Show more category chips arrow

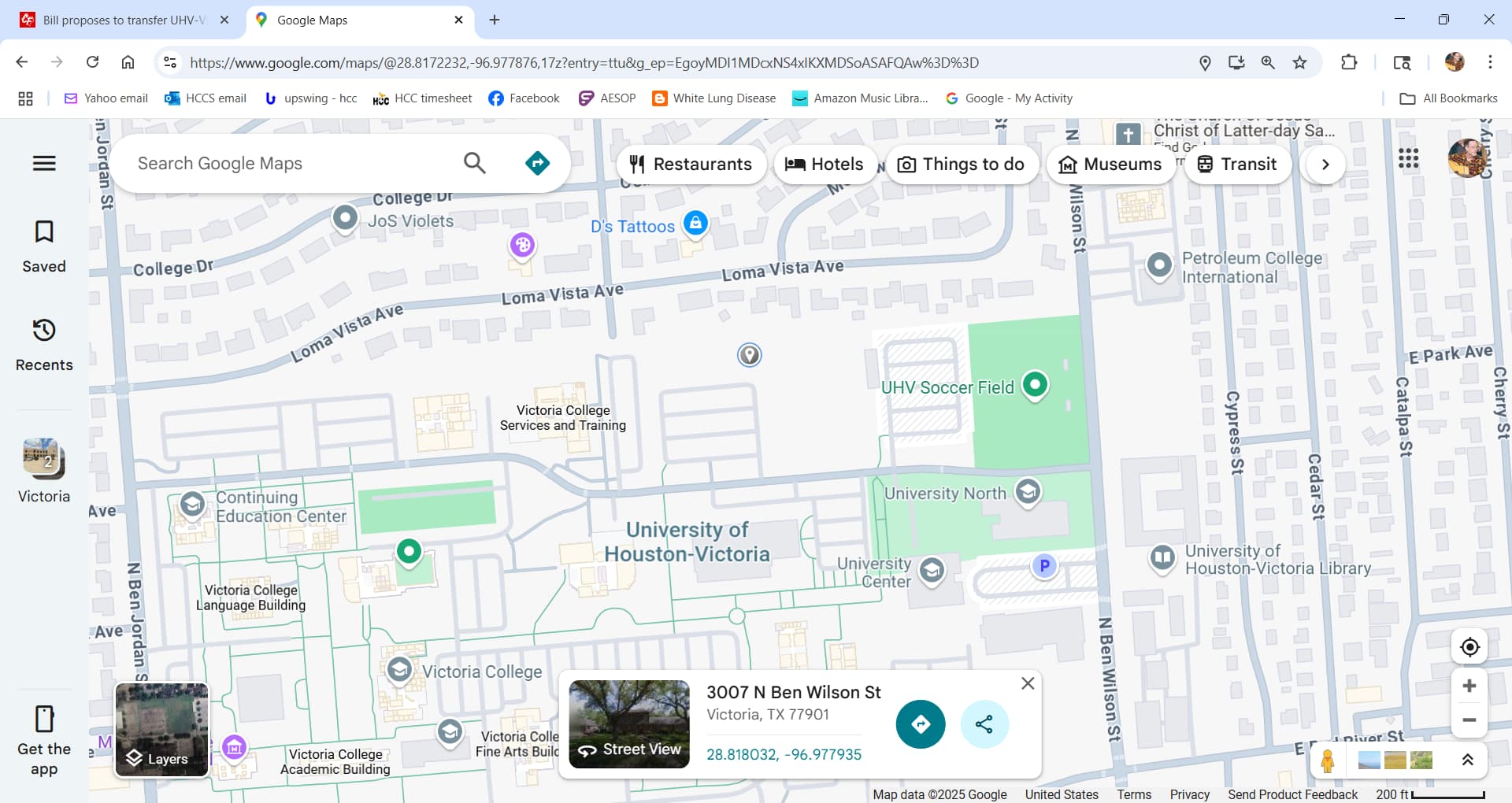[1325, 164]
